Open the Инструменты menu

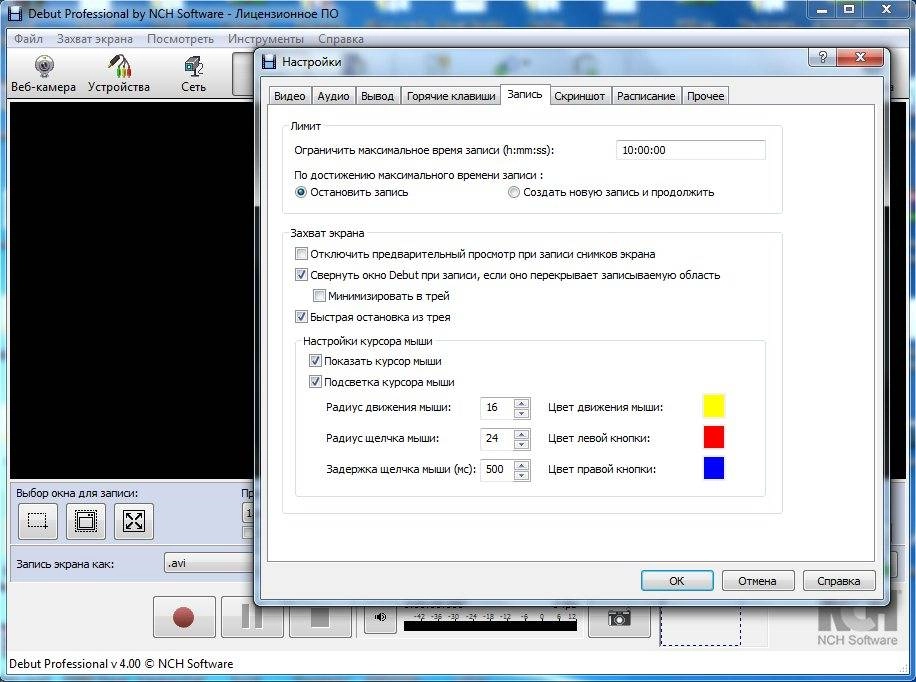tap(266, 39)
